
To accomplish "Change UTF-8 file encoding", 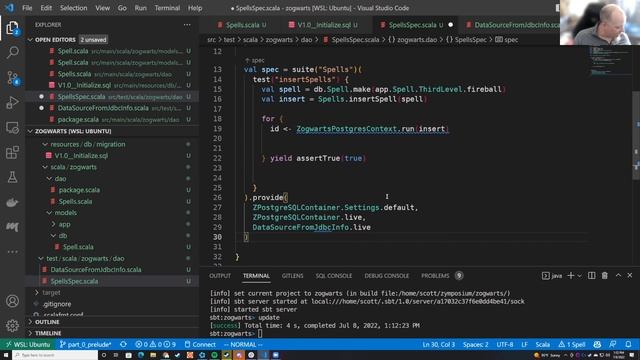I will 505,344.
